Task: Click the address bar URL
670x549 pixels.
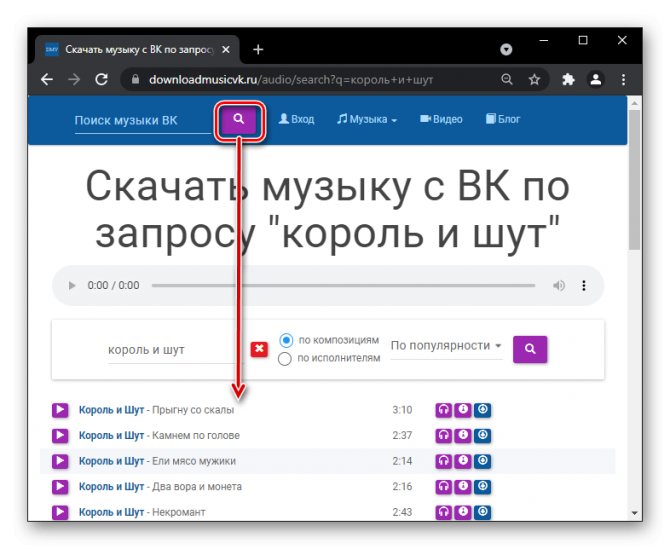Action: (291, 79)
